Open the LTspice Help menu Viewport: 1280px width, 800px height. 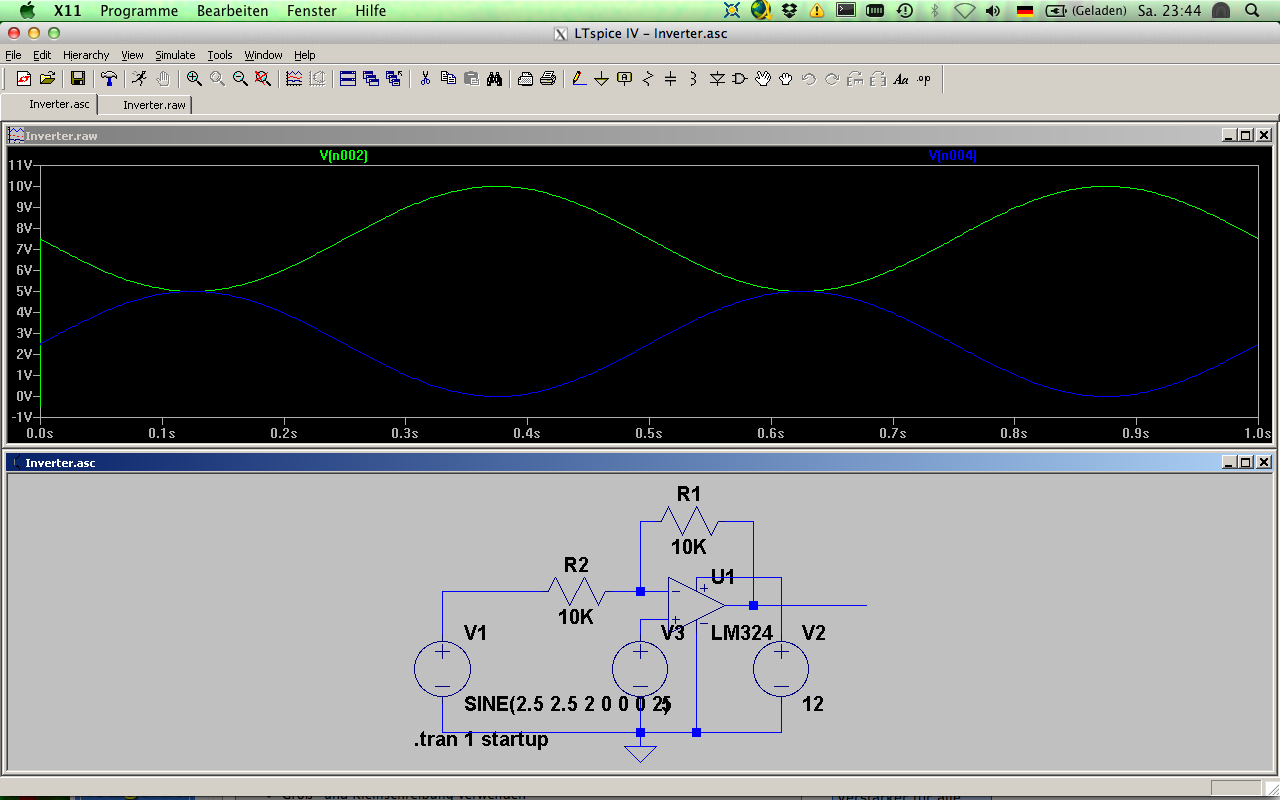point(305,55)
